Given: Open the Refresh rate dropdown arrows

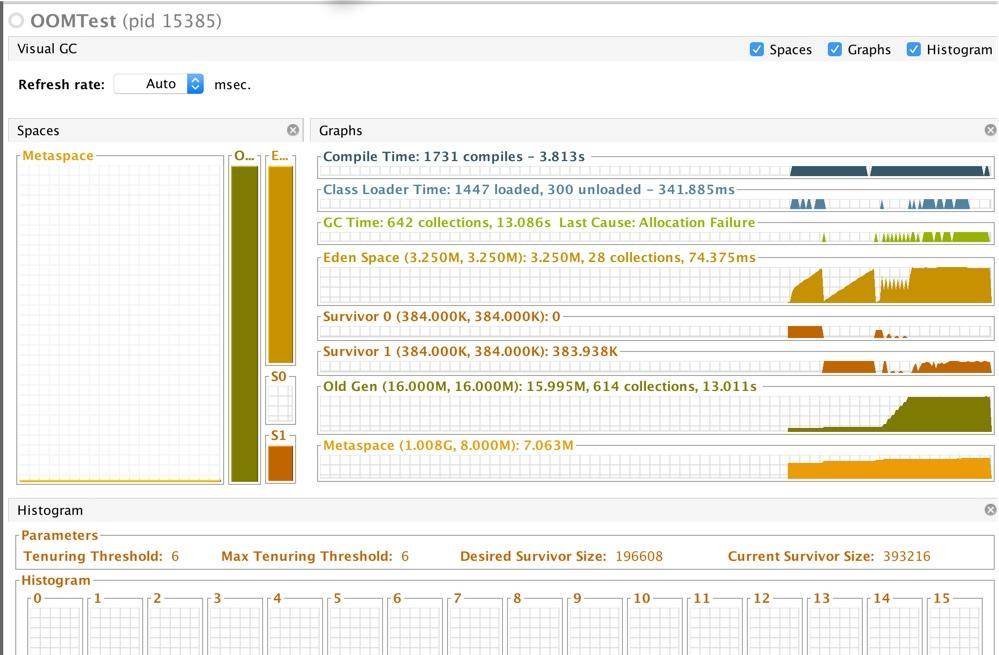Looking at the screenshot, I should 195,84.
